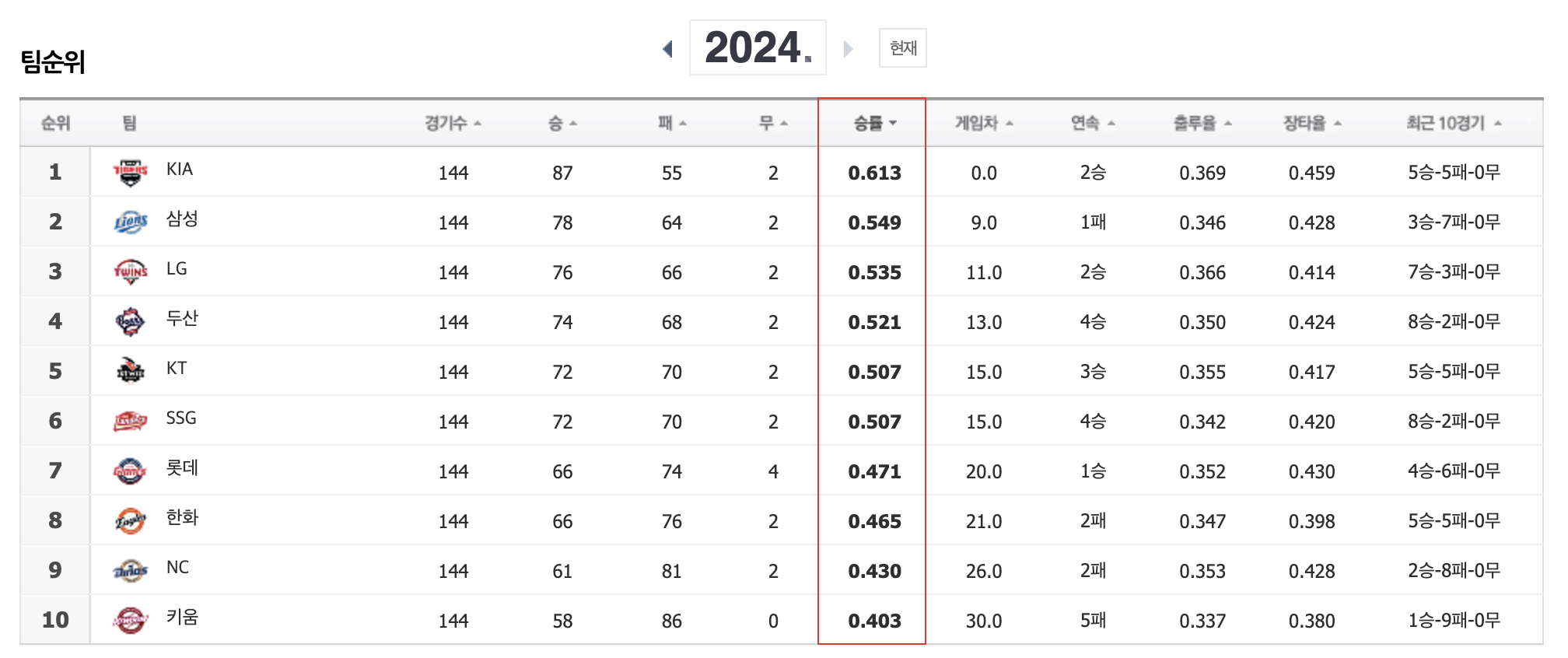
Task: Click sort arrow on 최근 10경기 column
Action: [1497, 121]
